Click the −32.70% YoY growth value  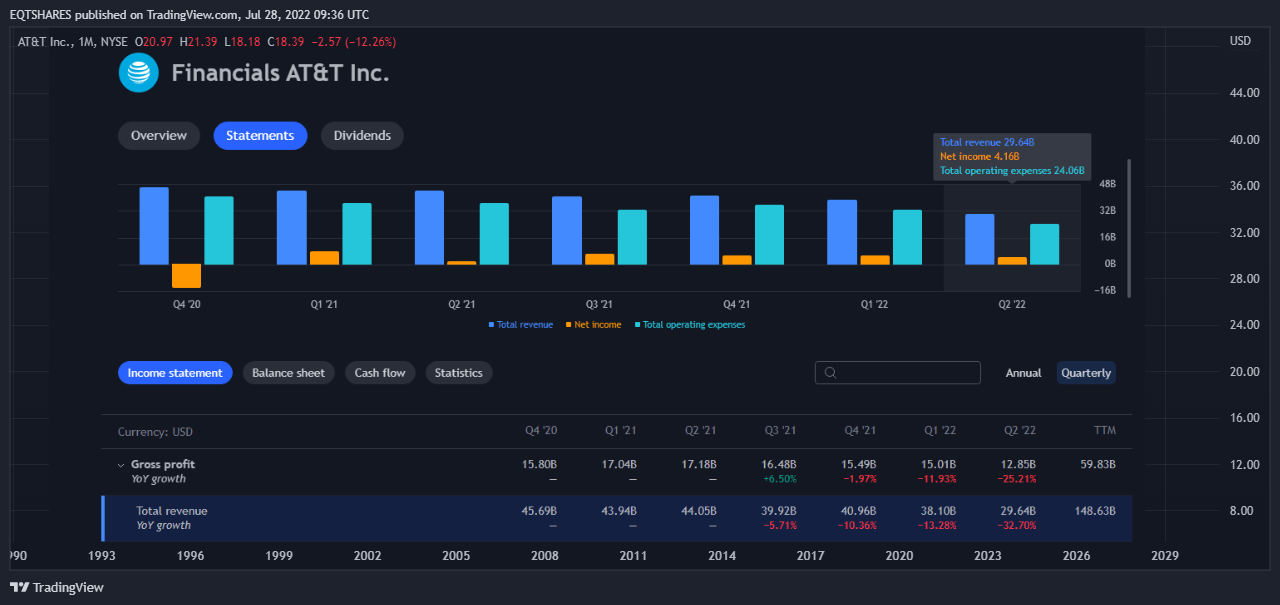click(x=1017, y=526)
